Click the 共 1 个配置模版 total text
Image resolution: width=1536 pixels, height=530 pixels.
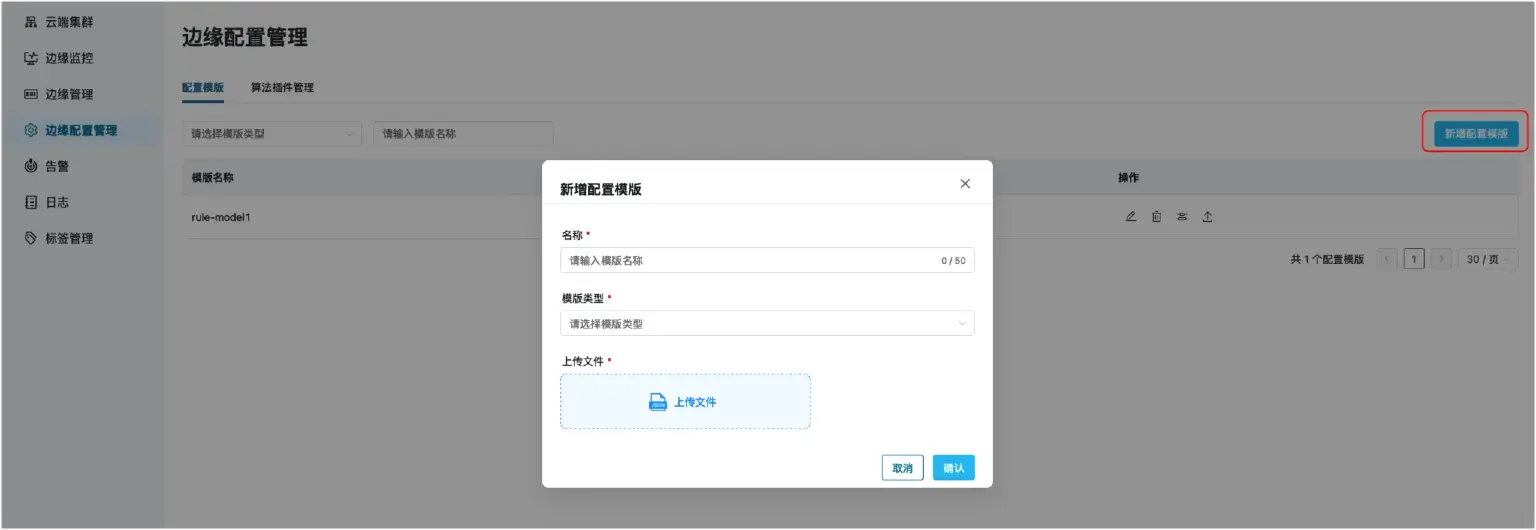point(1327,259)
